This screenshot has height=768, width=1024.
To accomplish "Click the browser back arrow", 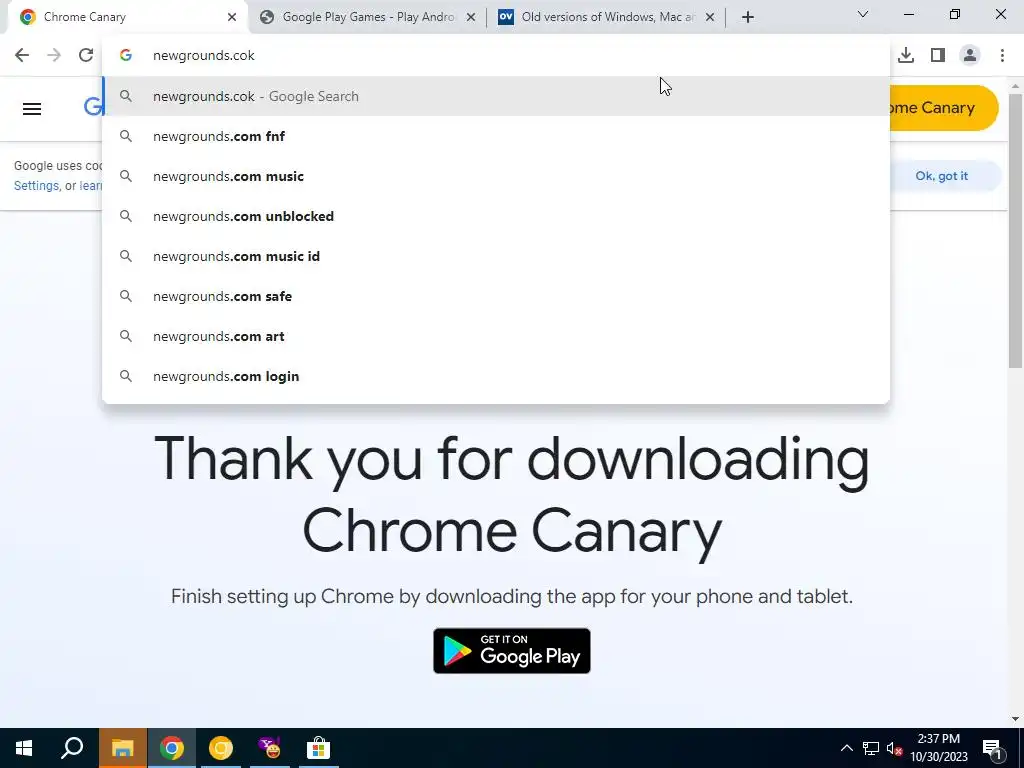I will 22,55.
